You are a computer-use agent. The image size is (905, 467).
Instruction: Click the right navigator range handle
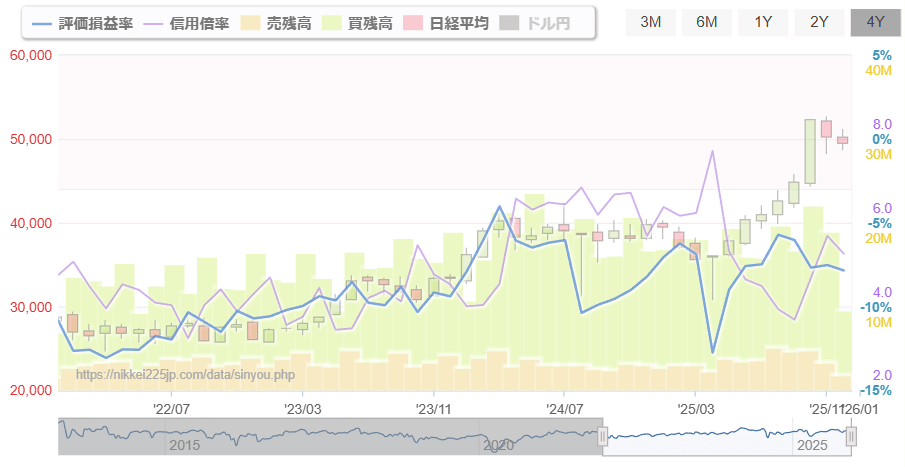[851, 436]
